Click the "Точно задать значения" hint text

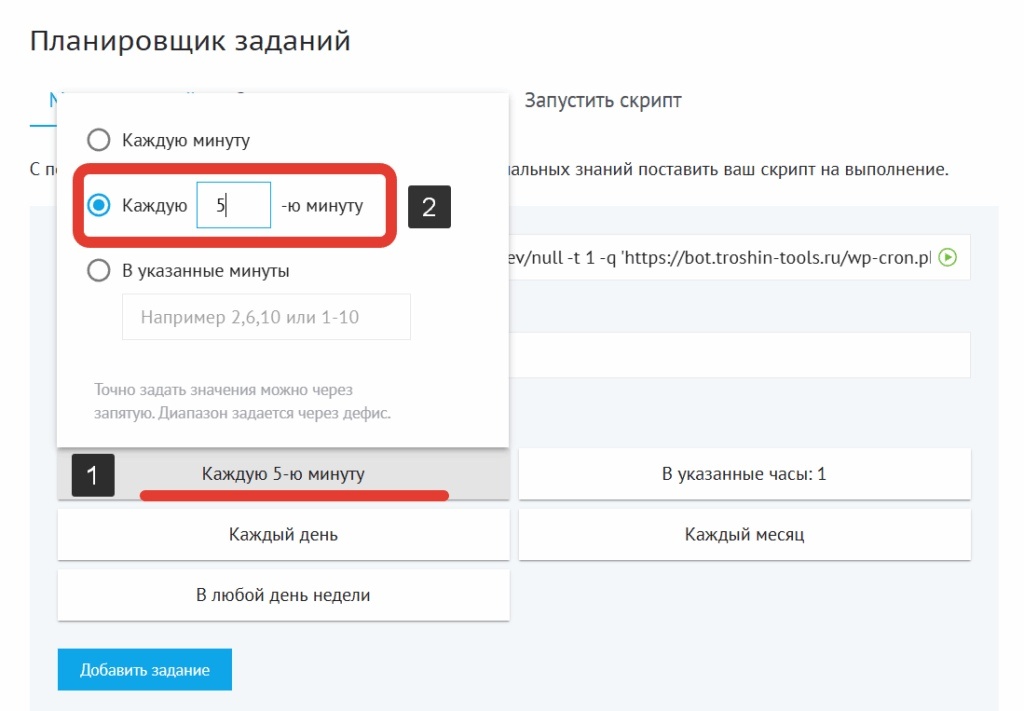coord(242,401)
